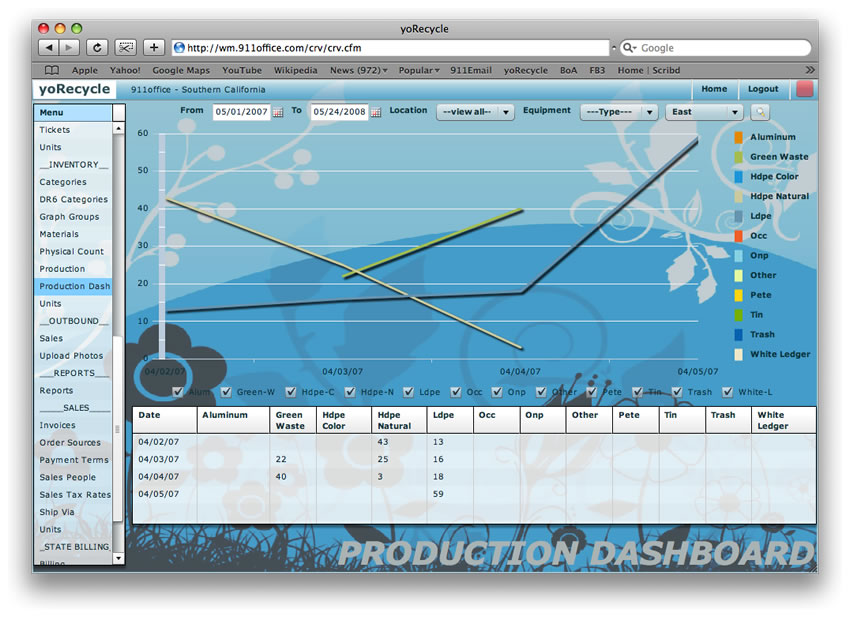Click the Green Waste value 40 cell

click(x=281, y=477)
